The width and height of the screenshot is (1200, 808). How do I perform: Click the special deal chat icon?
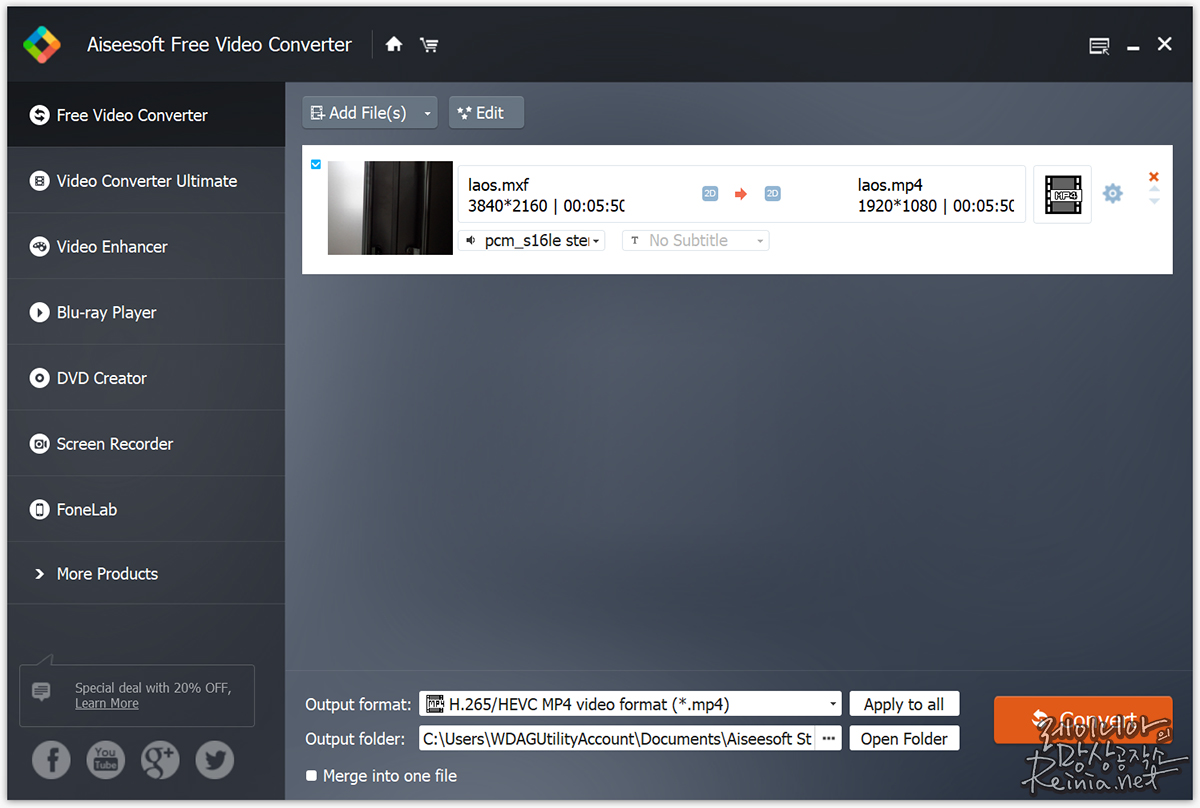[x=41, y=691]
